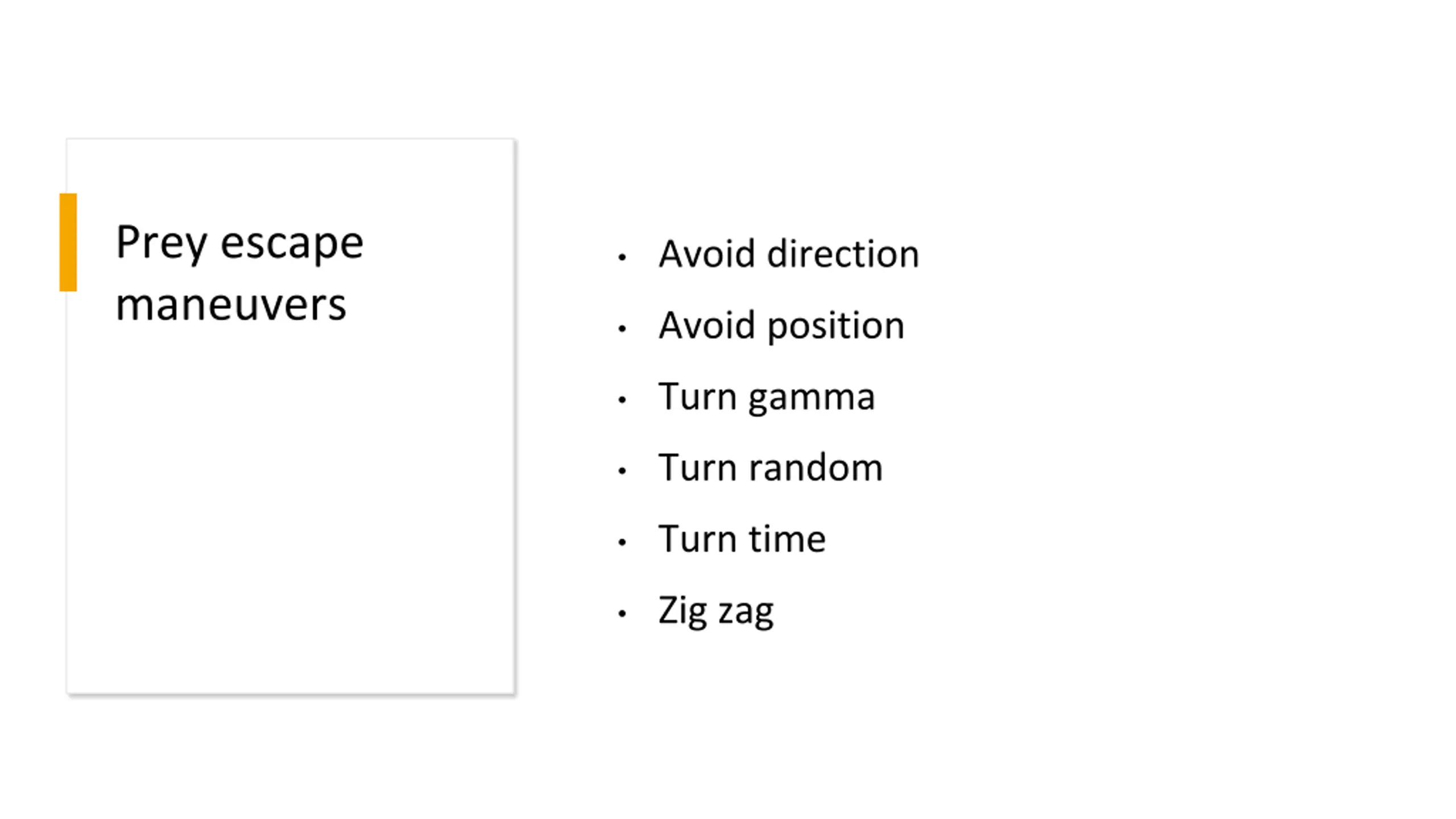Click the 'Zig zag' bullet item
This screenshot has width=1456, height=819.
tap(716, 611)
